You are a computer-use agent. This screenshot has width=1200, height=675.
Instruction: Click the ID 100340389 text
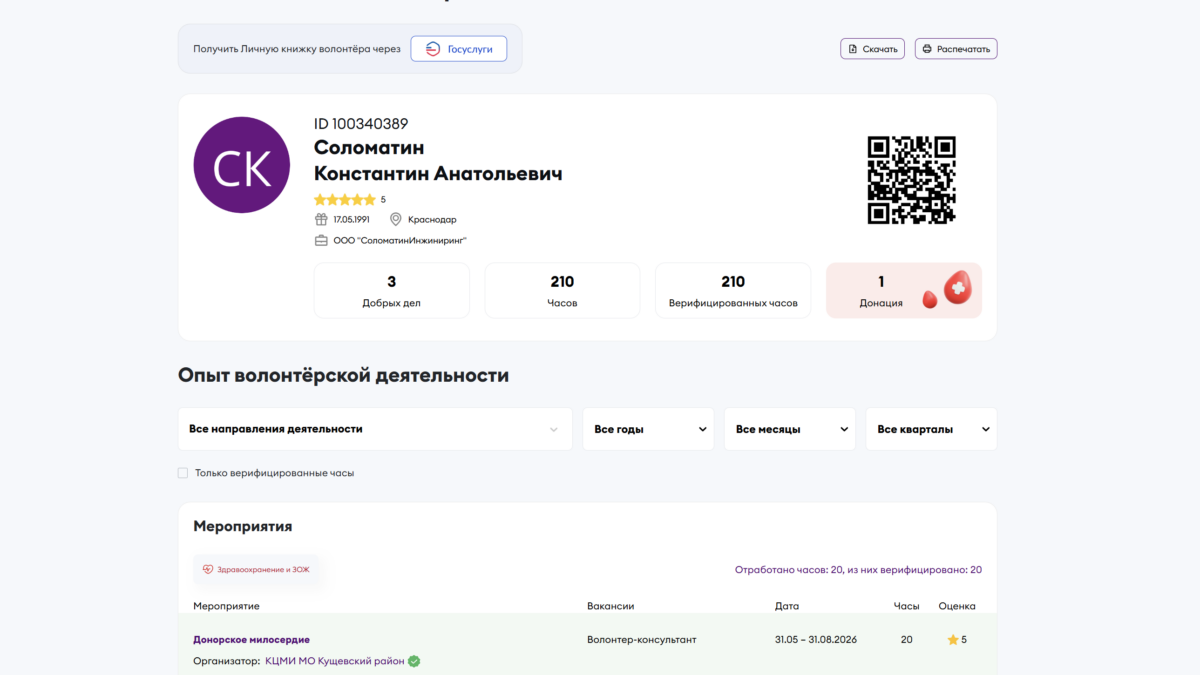point(361,124)
